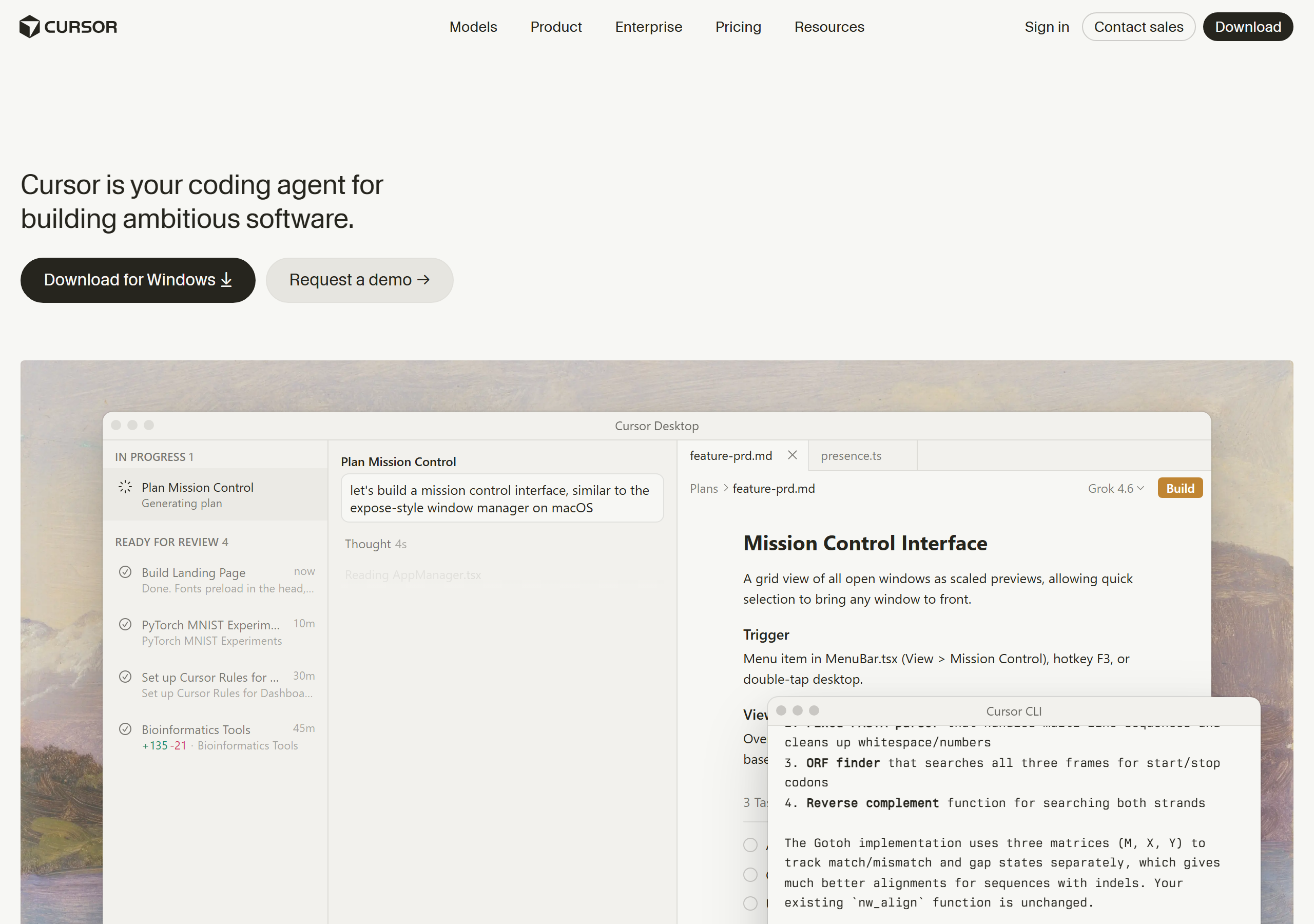Click the READY FOR REVIEW 4 section header
Image resolution: width=1314 pixels, height=924 pixels.
click(x=171, y=542)
